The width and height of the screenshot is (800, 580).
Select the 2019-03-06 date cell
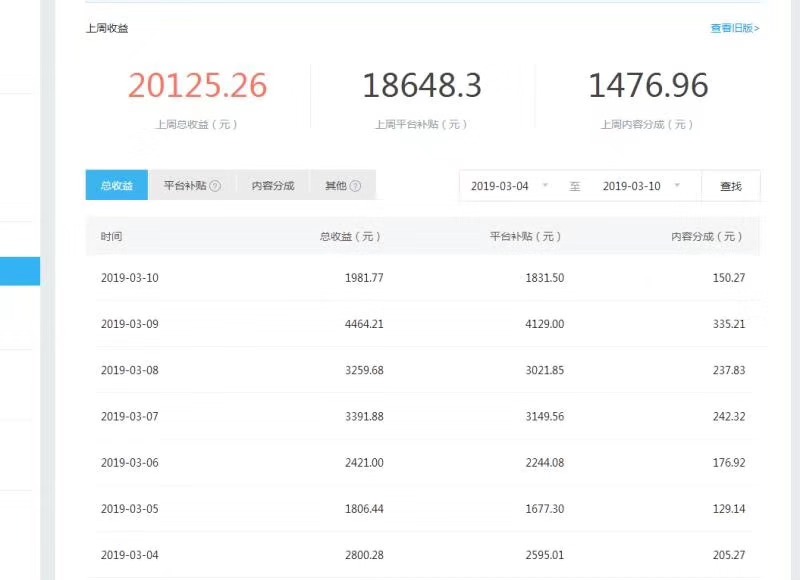click(x=130, y=463)
